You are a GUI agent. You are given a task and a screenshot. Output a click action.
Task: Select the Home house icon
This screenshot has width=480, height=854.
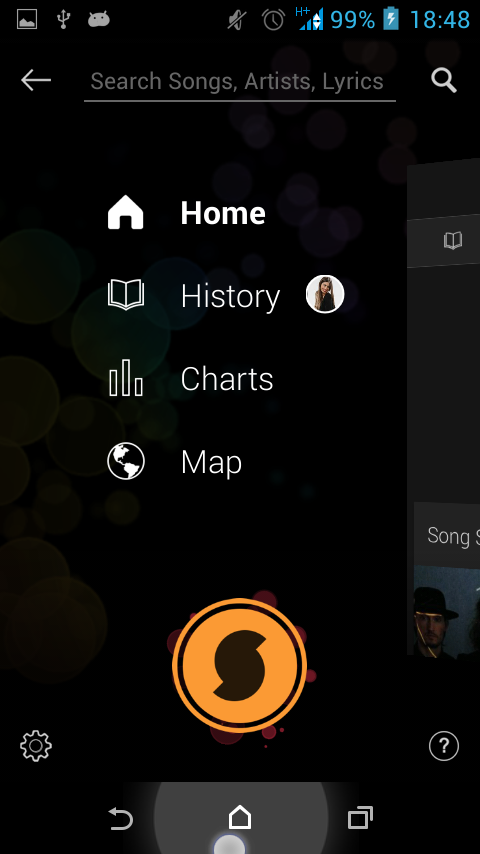click(126, 212)
